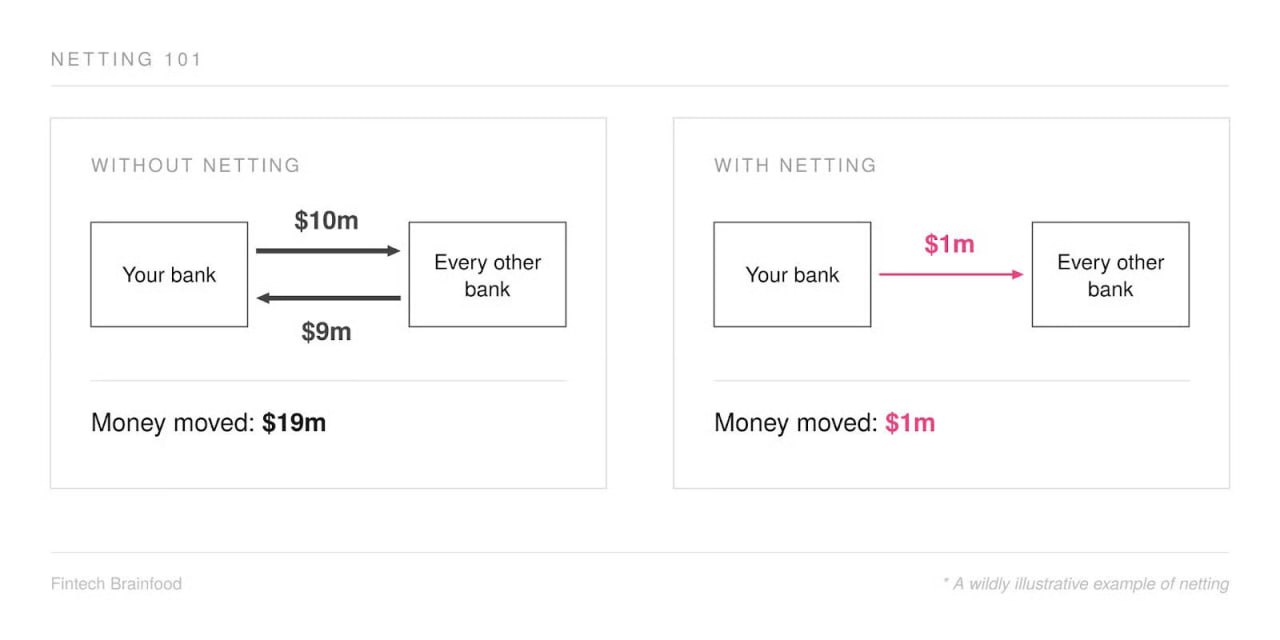Click the Fintech Brainfood footer text

pos(116,583)
